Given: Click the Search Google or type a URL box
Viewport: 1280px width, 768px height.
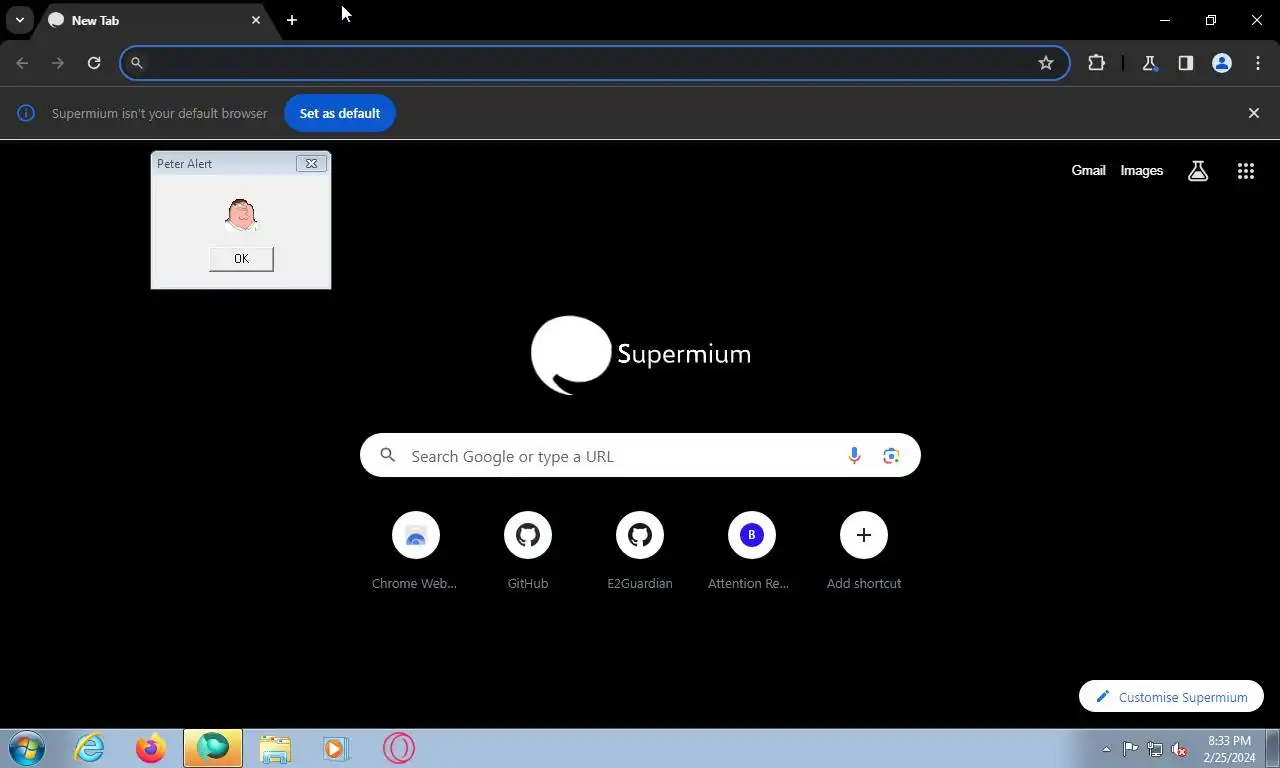Looking at the screenshot, I should pos(640,456).
